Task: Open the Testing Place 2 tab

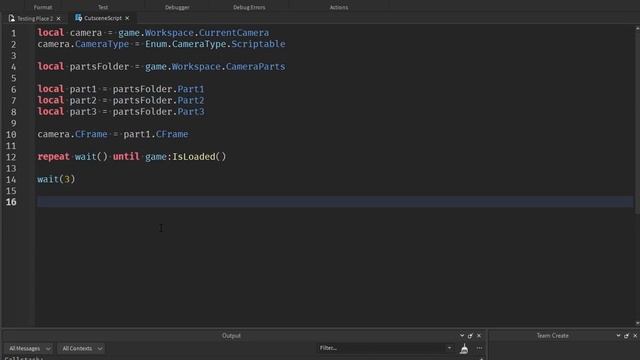Action: [x=35, y=18]
